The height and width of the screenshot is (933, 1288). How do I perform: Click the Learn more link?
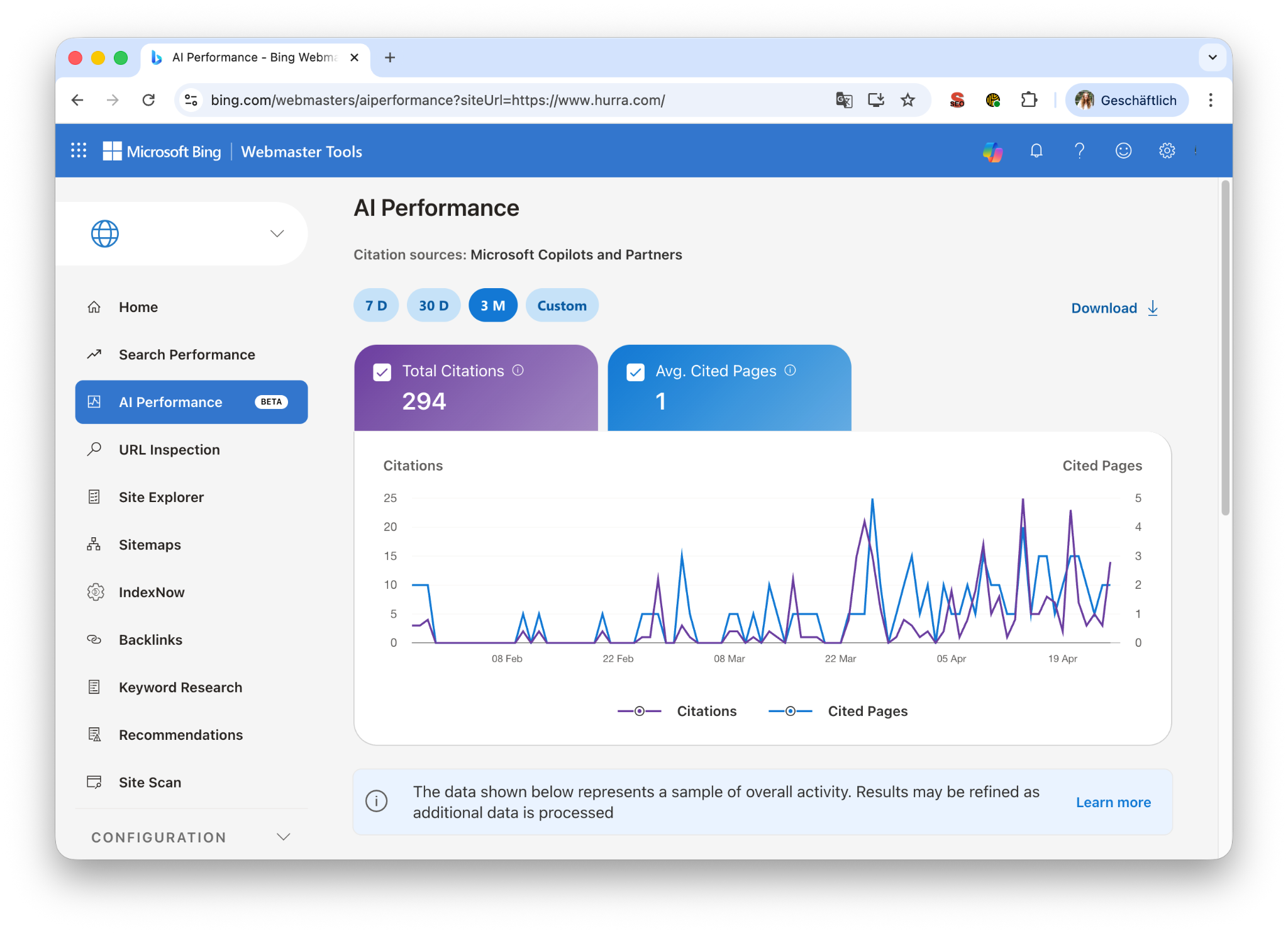click(1113, 802)
